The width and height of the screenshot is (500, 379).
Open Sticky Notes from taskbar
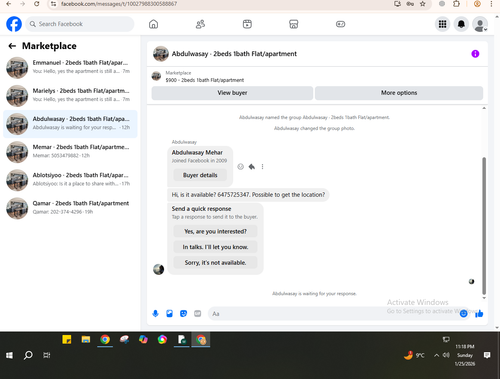click(x=67, y=340)
